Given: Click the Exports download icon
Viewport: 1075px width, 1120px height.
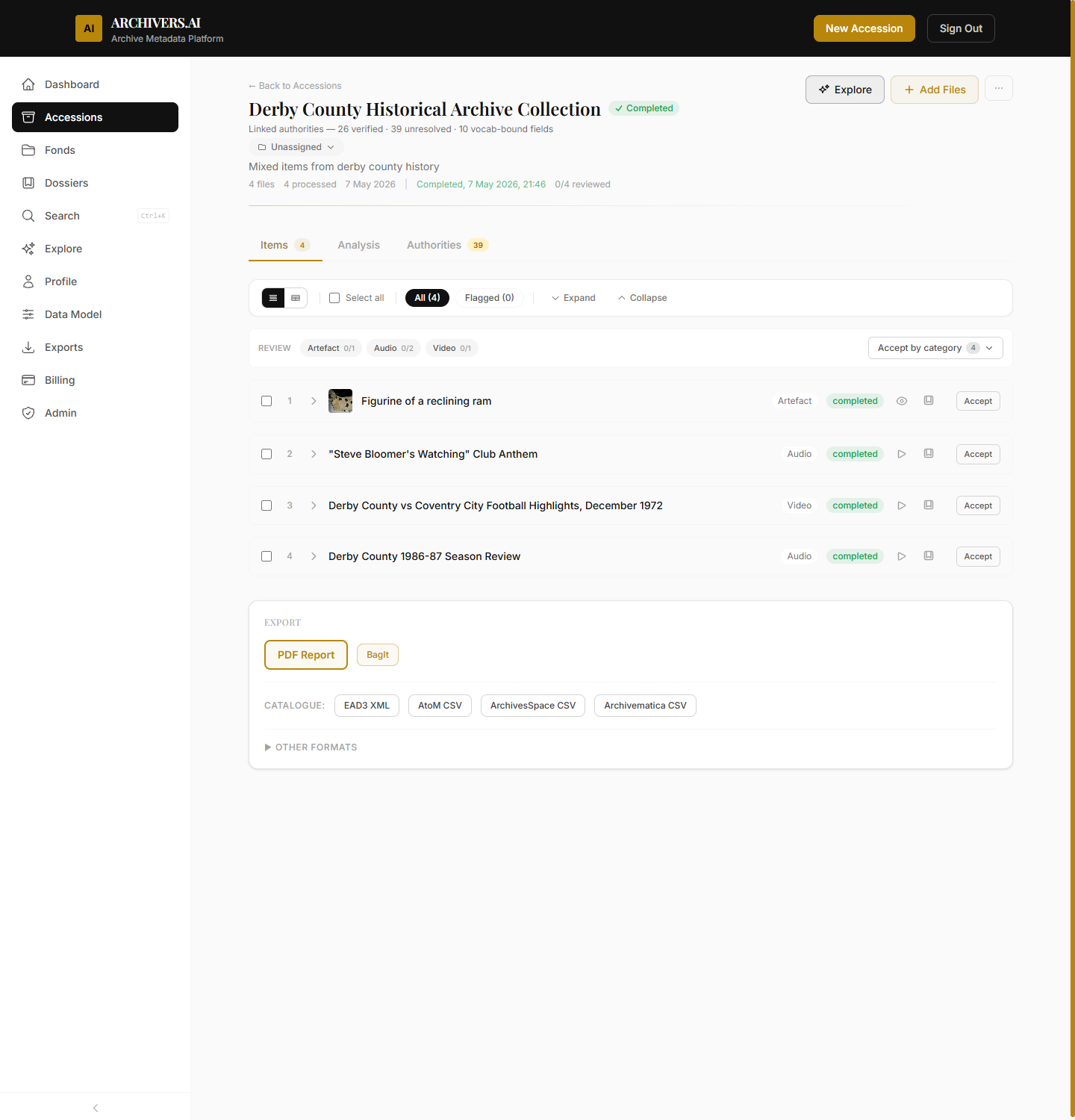Looking at the screenshot, I should click(x=28, y=347).
